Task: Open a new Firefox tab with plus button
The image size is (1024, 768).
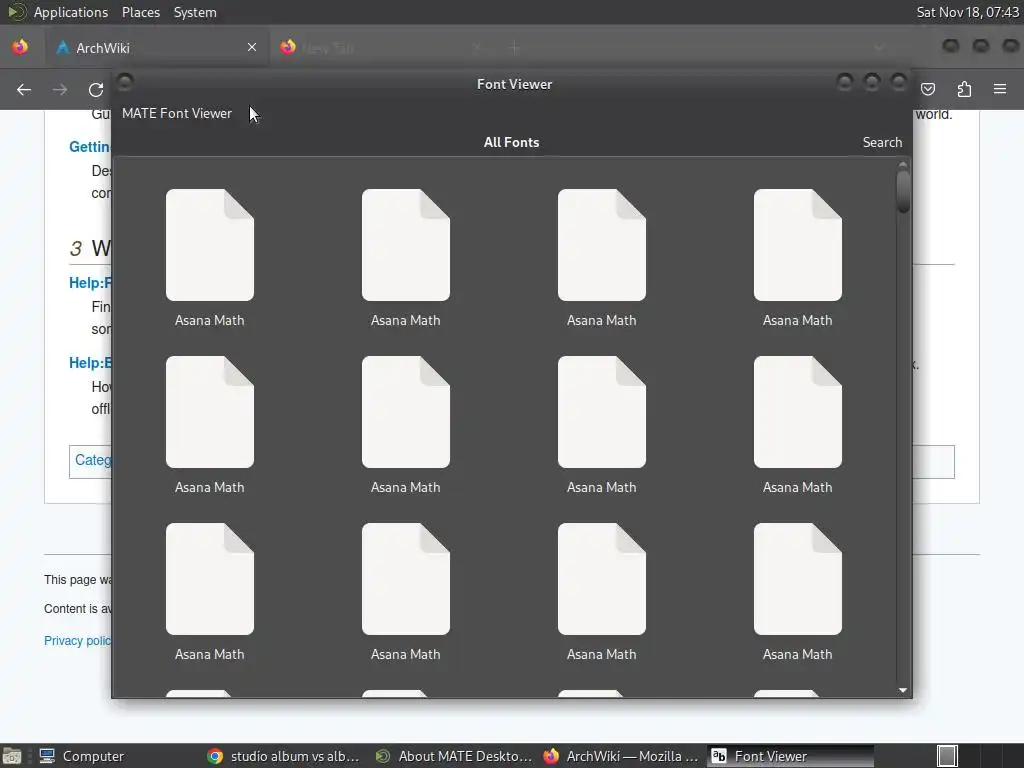Action: pos(515,48)
